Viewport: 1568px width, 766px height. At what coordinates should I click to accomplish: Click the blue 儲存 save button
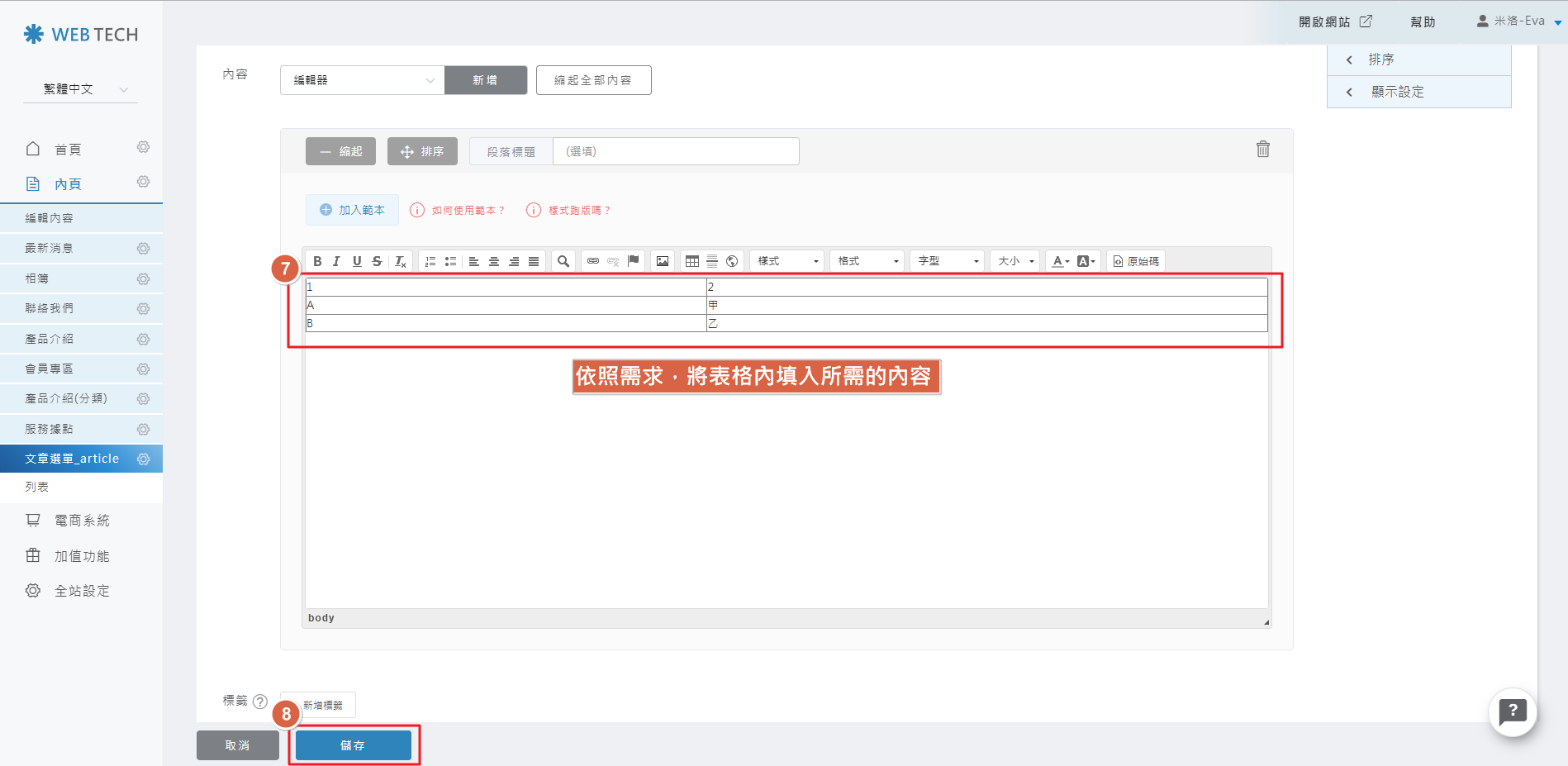(x=354, y=745)
